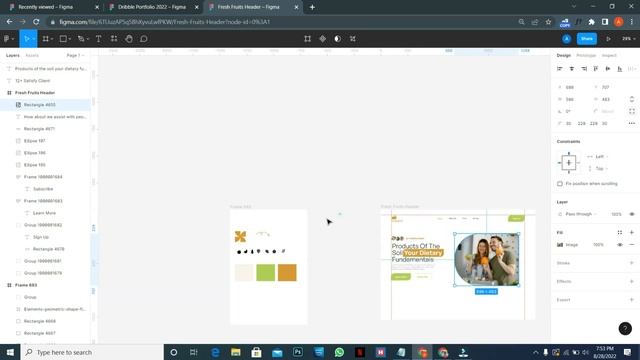This screenshot has width=640, height=360.
Task: Open Pass through blend mode dropdown
Action: 578,214
